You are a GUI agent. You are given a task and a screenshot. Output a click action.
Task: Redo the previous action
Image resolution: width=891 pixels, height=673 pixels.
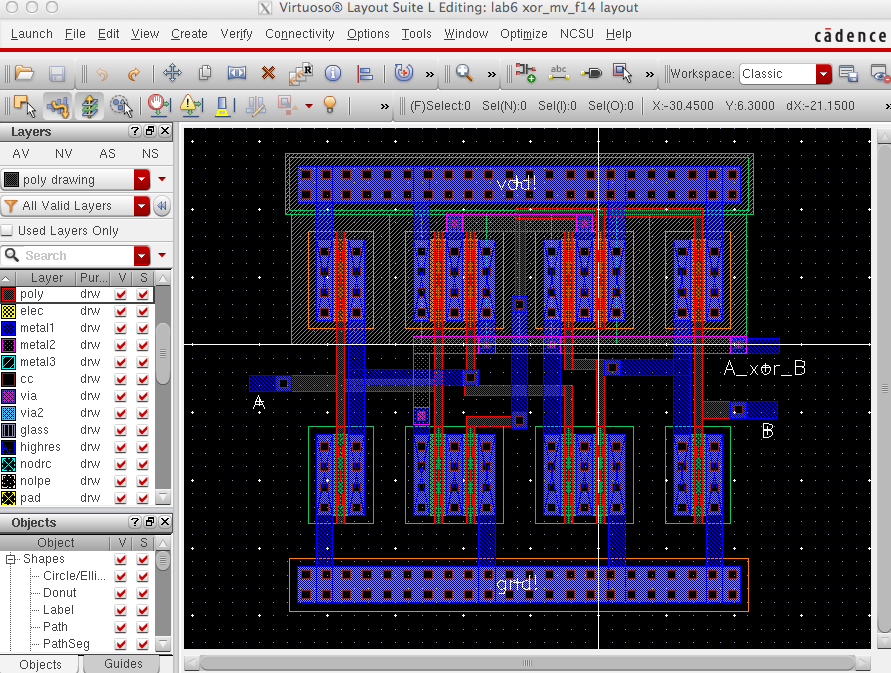point(134,73)
